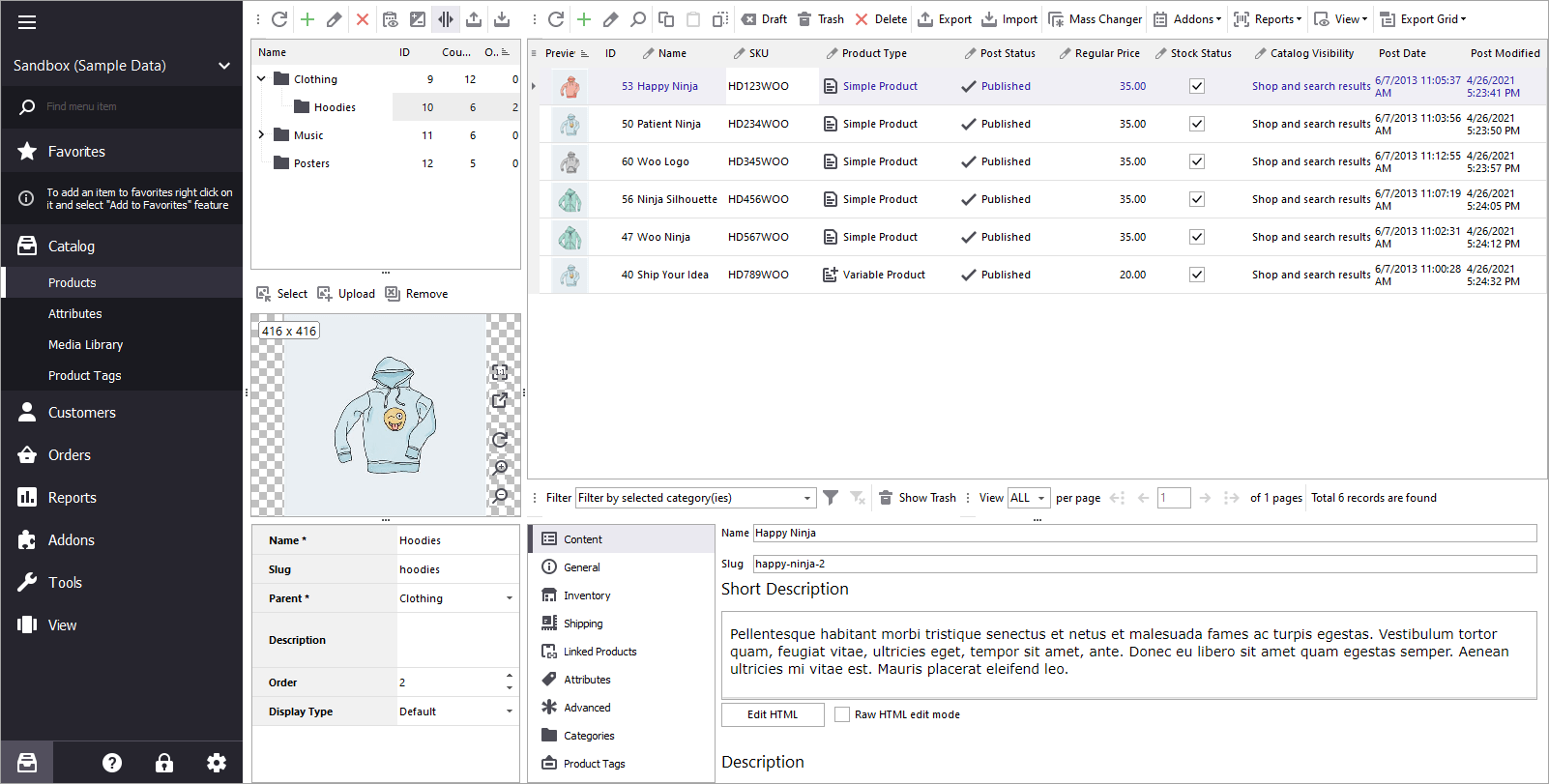Click the Edit HTML button
The height and width of the screenshot is (784, 1549).
pyautogui.click(x=773, y=714)
